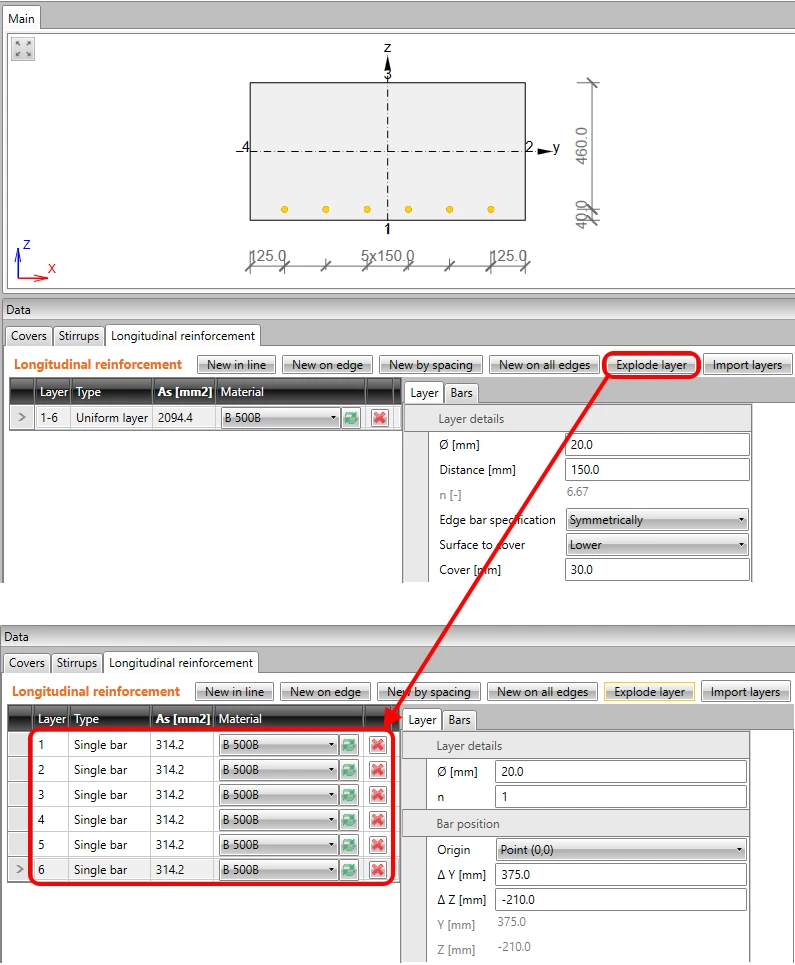Switch to the Stirrups tab in upper panel
This screenshot has height=965, width=795.
point(79,336)
